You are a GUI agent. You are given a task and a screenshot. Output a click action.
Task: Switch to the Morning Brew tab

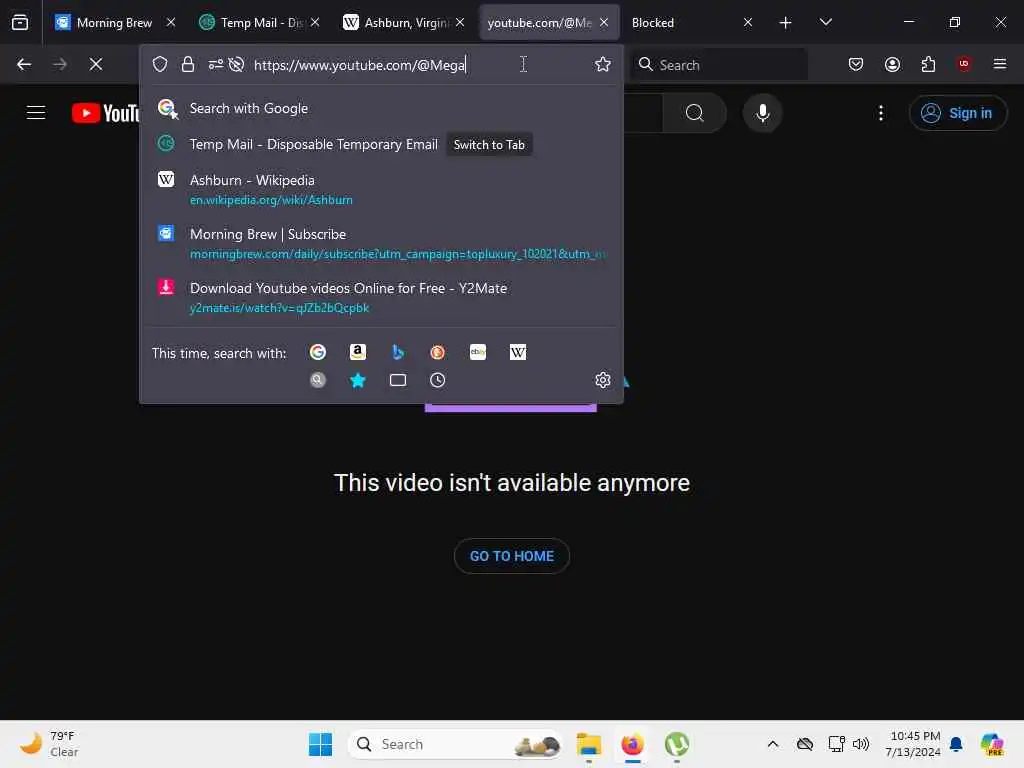pyautogui.click(x=114, y=22)
